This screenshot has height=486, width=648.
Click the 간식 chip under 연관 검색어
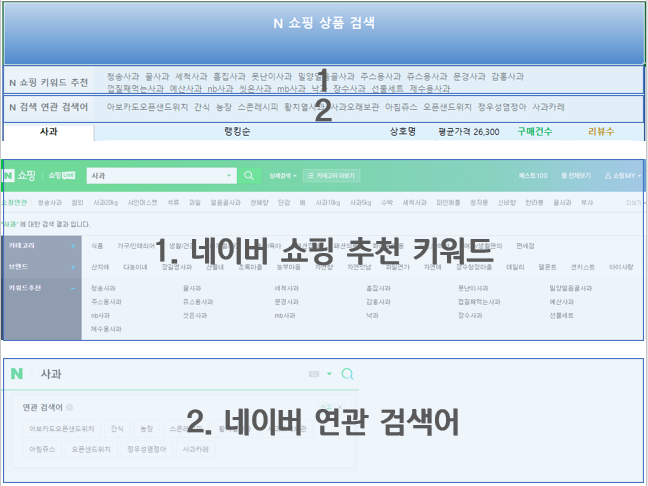(117, 429)
